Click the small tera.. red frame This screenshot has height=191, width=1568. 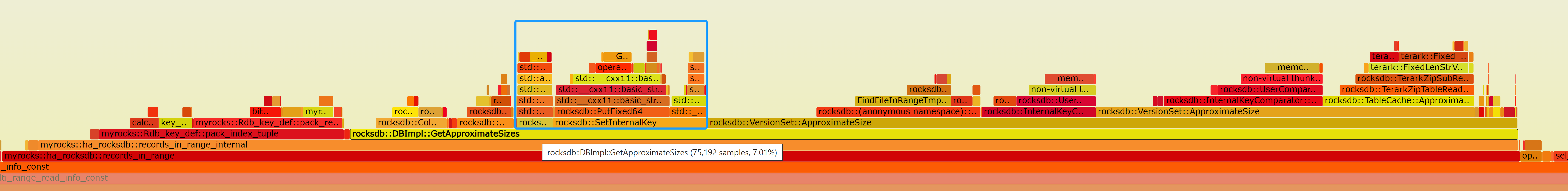tap(1384, 57)
